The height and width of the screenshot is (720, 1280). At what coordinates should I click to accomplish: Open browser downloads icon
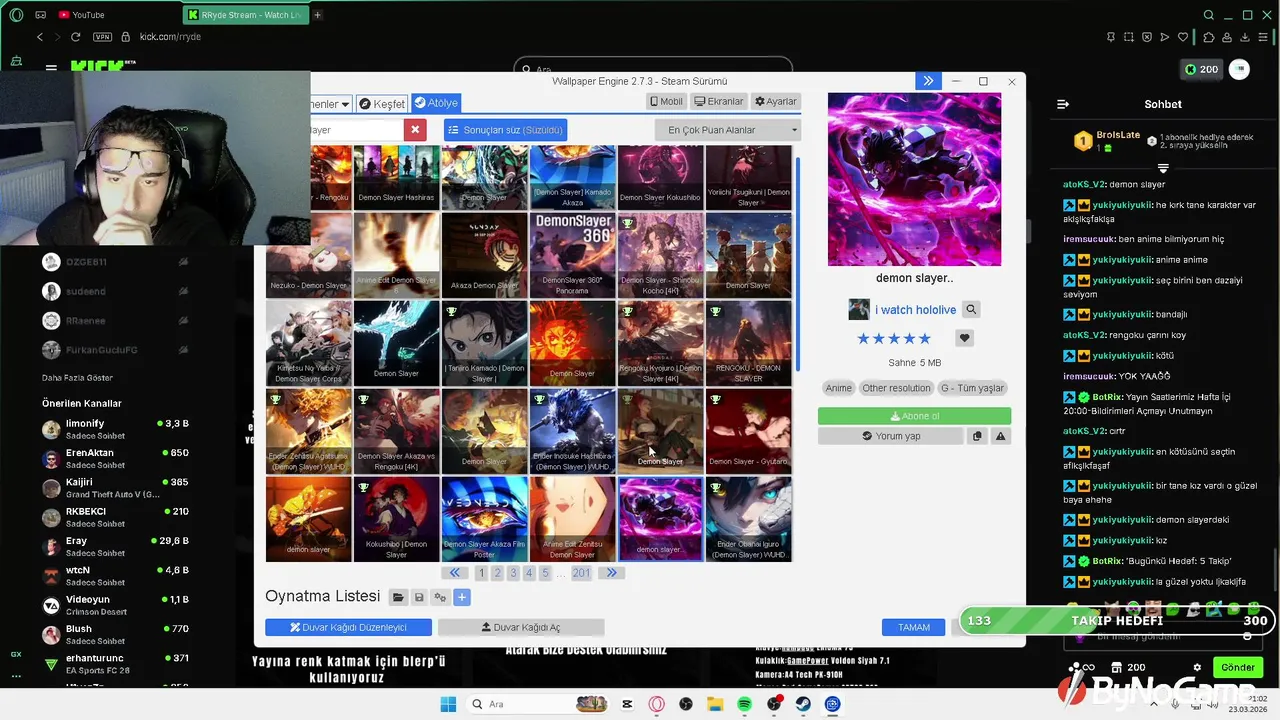(1244, 37)
